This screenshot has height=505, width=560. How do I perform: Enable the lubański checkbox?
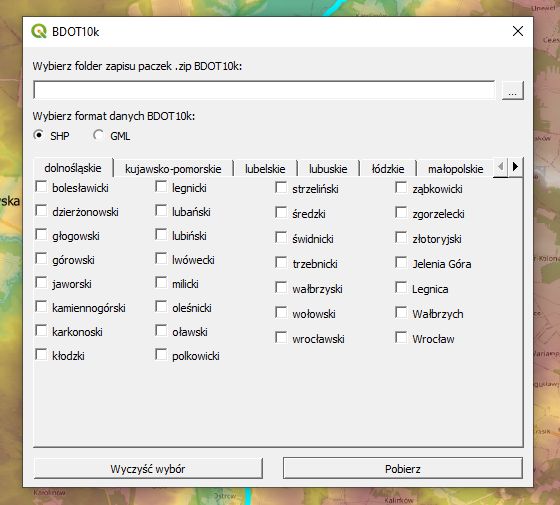pyautogui.click(x=161, y=210)
